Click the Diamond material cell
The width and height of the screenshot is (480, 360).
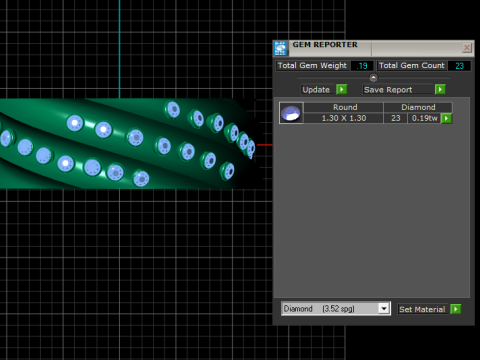coord(418,107)
